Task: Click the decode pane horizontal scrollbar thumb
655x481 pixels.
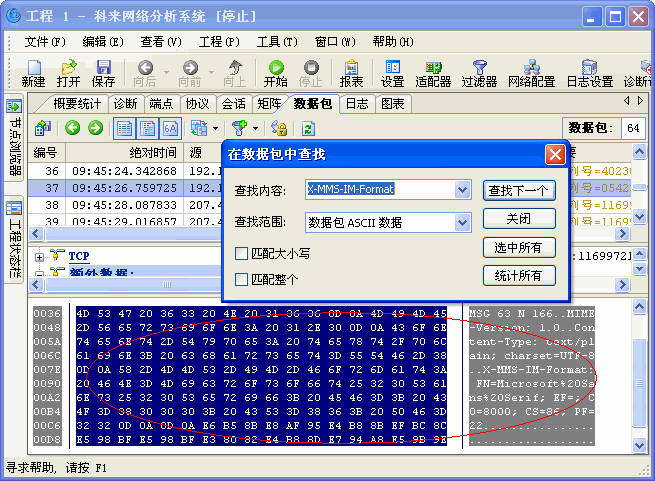Action: (x=167, y=285)
